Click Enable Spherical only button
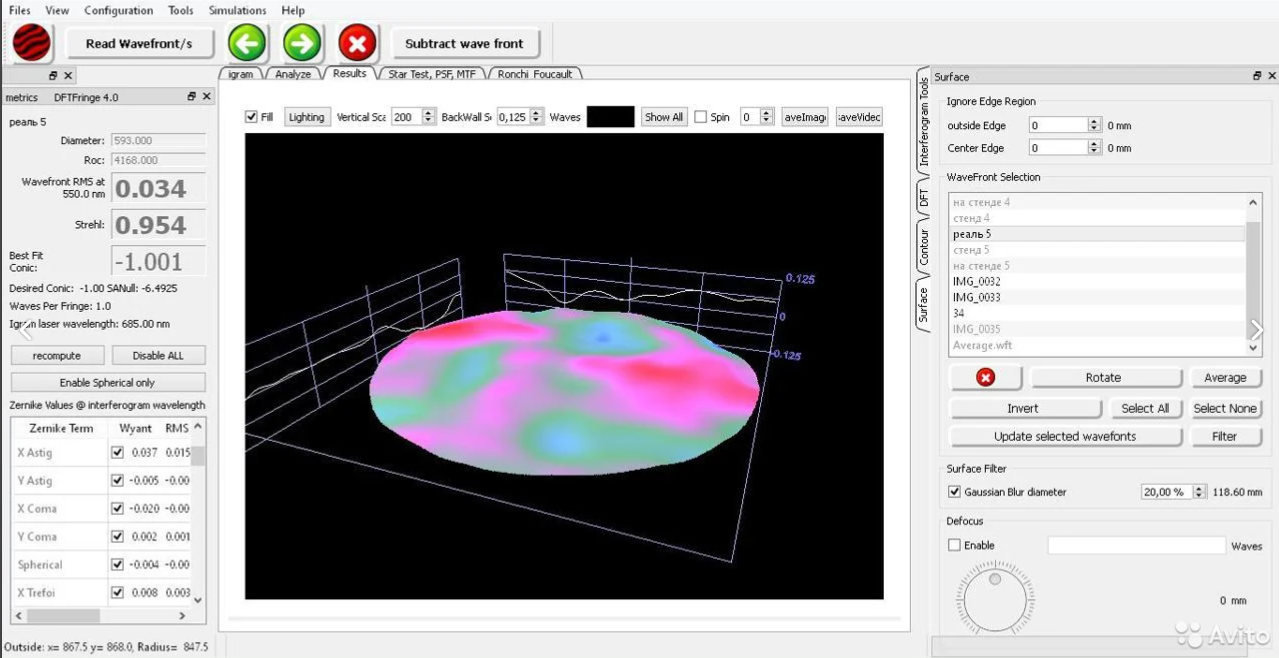 [108, 382]
